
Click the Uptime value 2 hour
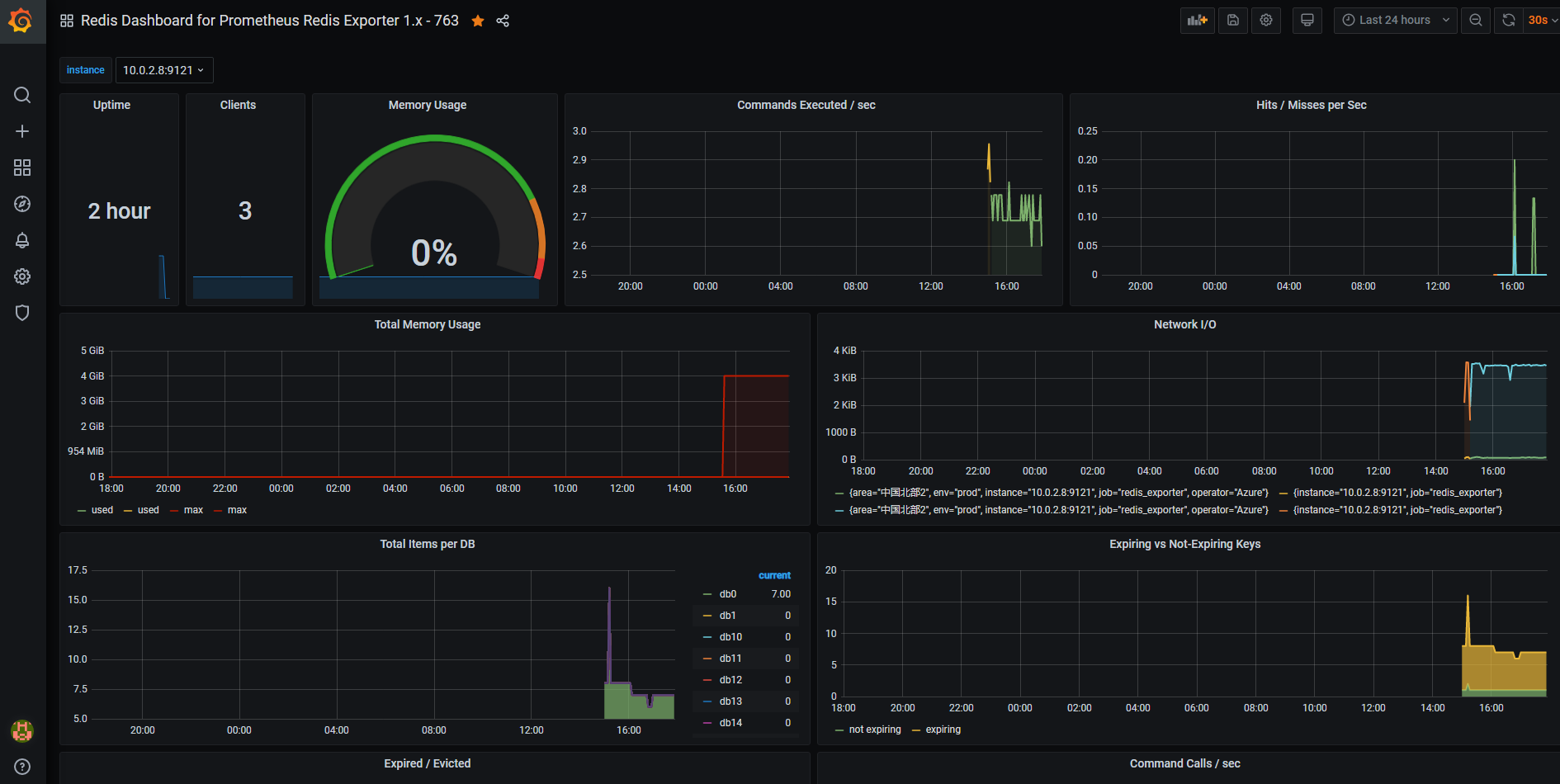(x=120, y=211)
